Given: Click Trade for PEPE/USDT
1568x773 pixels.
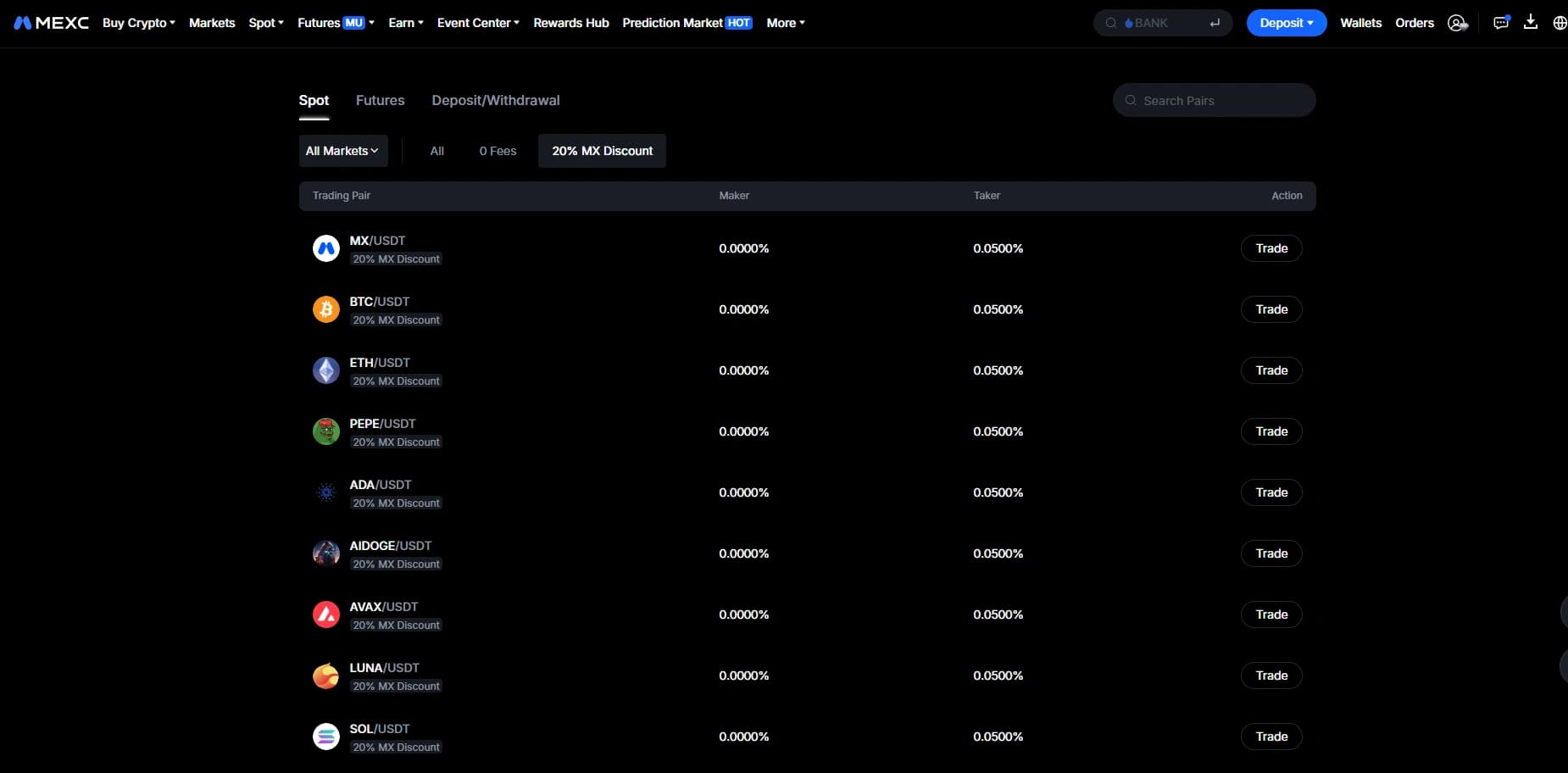Looking at the screenshot, I should point(1271,431).
